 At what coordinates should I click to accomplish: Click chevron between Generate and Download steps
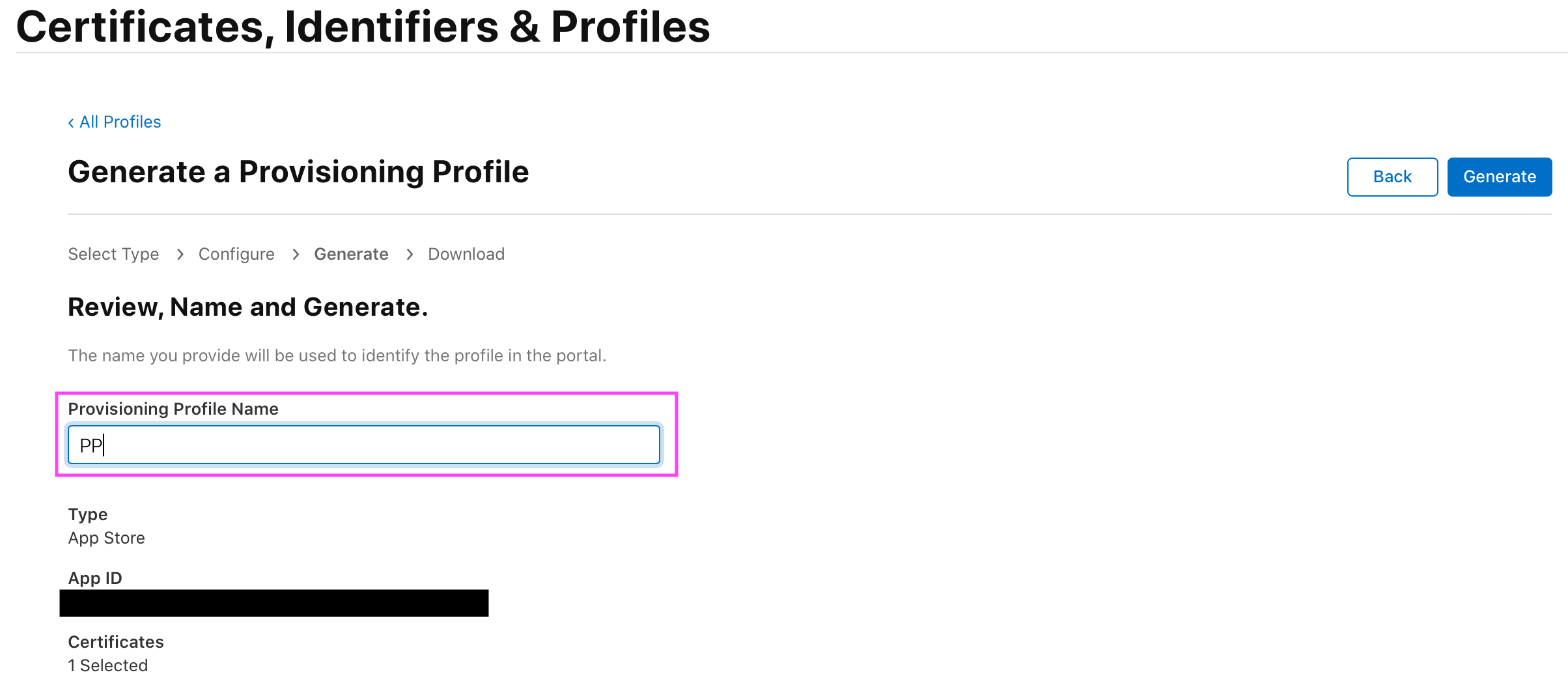click(x=410, y=254)
